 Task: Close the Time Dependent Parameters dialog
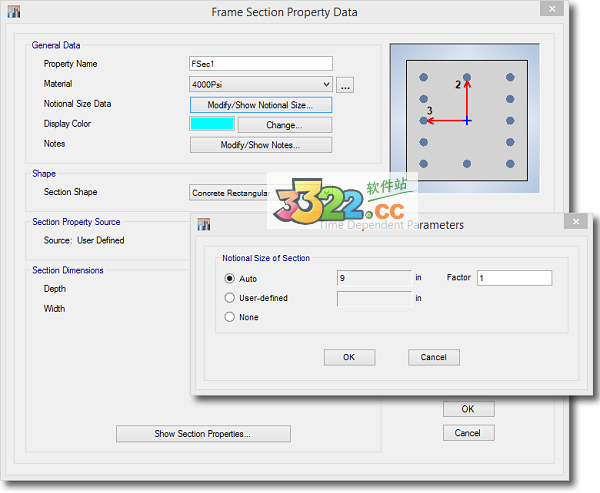tap(575, 223)
